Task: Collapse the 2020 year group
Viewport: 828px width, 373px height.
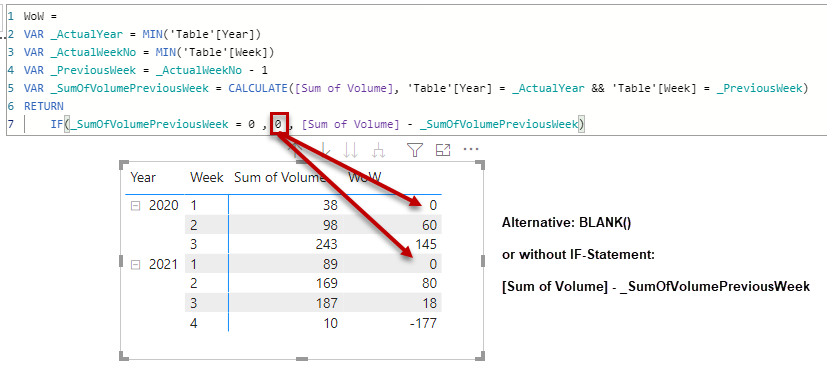Action: click(x=135, y=206)
